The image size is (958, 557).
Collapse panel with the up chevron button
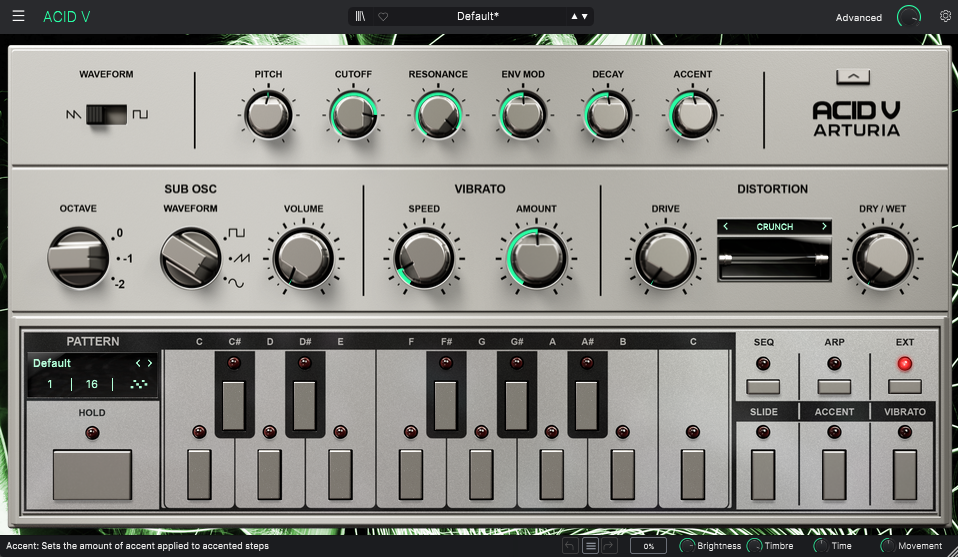coord(853,77)
